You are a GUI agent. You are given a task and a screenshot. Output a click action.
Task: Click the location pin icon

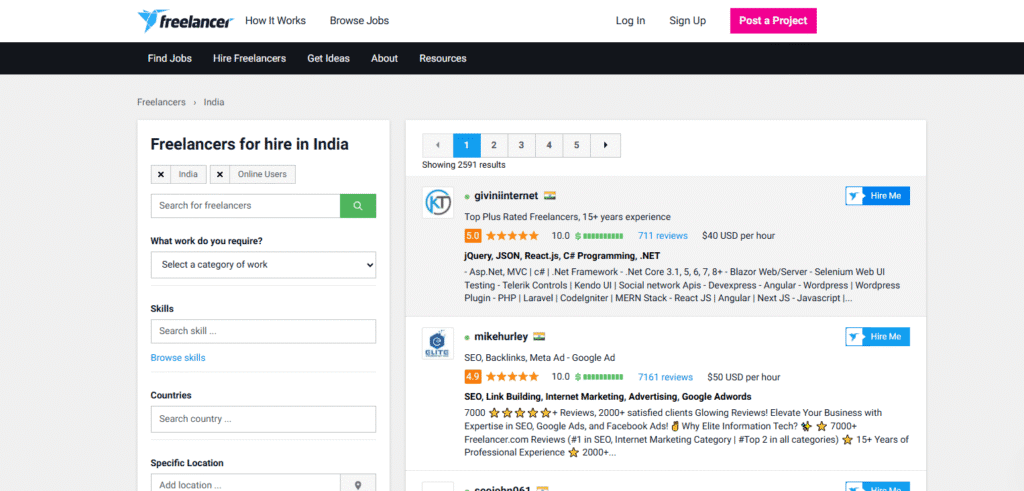pyautogui.click(x=358, y=484)
